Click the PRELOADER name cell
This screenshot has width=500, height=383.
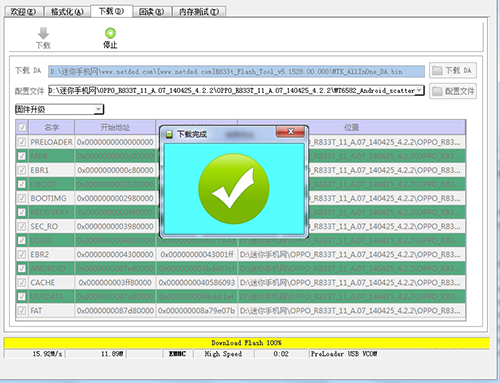click(x=52, y=142)
